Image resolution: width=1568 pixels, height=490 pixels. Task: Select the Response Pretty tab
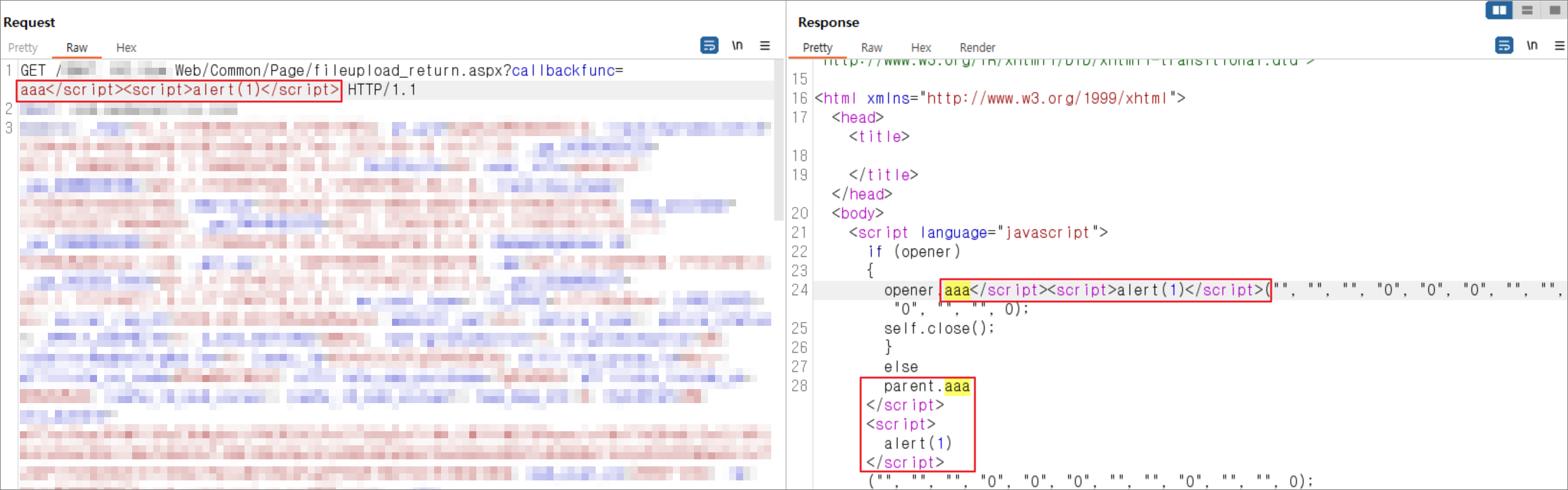[x=818, y=48]
